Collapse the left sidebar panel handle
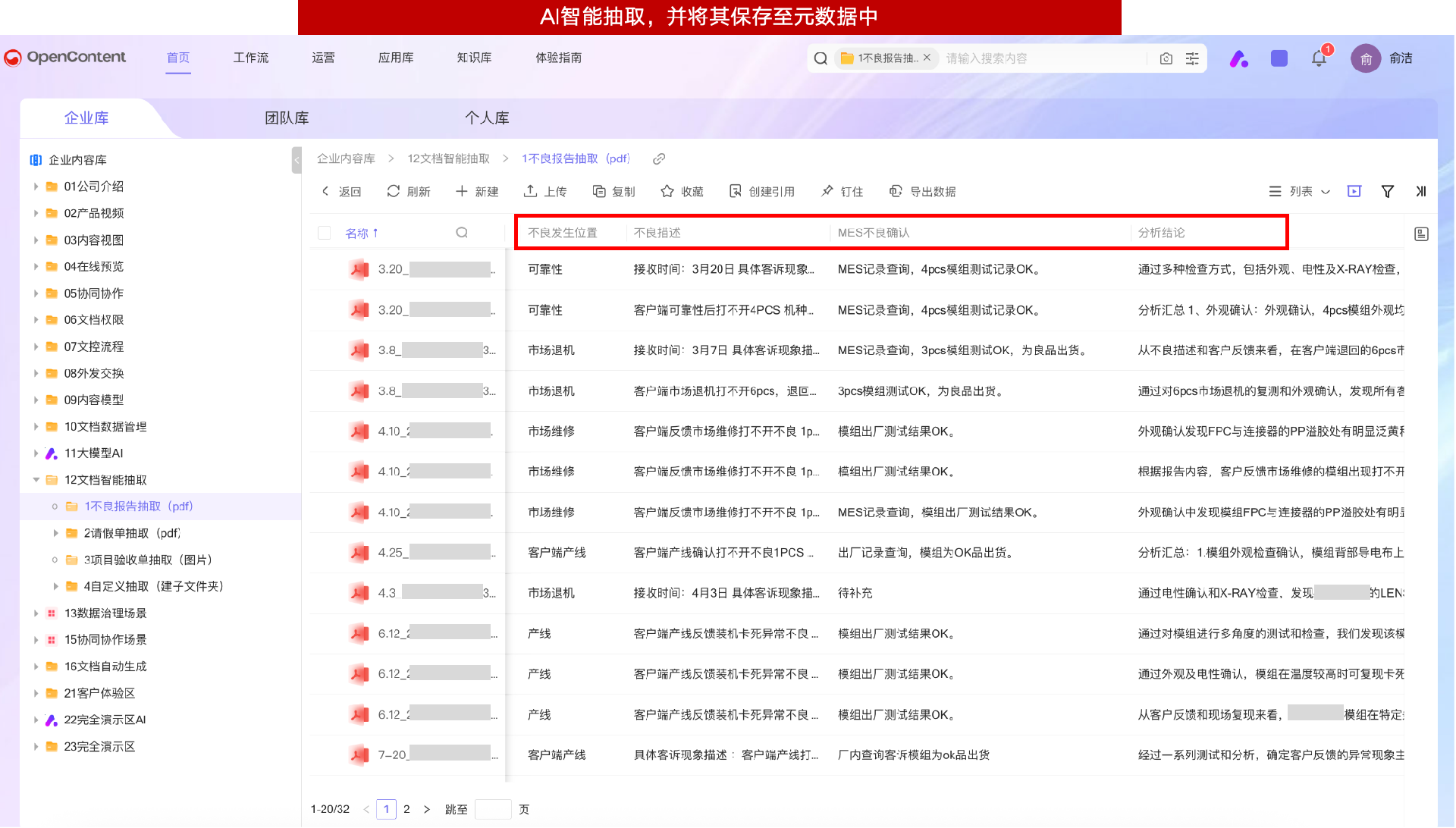The image size is (1456, 828). pos(297,160)
